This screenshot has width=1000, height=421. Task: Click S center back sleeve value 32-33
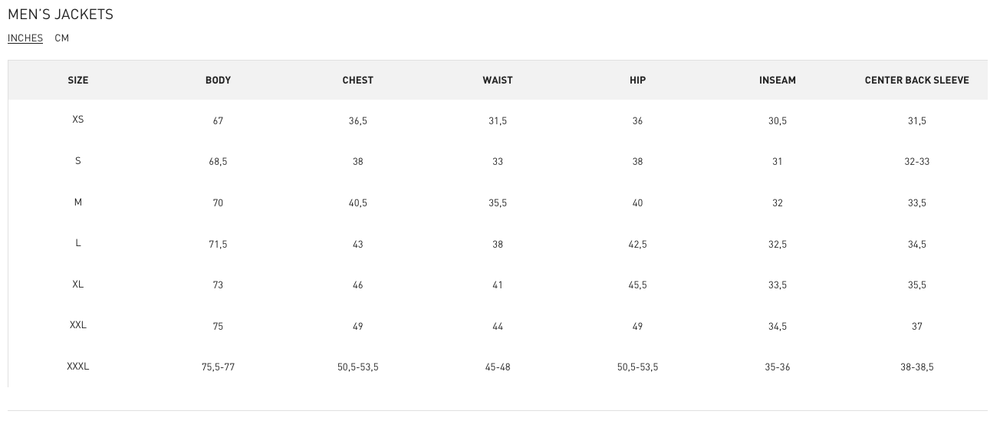point(917,162)
